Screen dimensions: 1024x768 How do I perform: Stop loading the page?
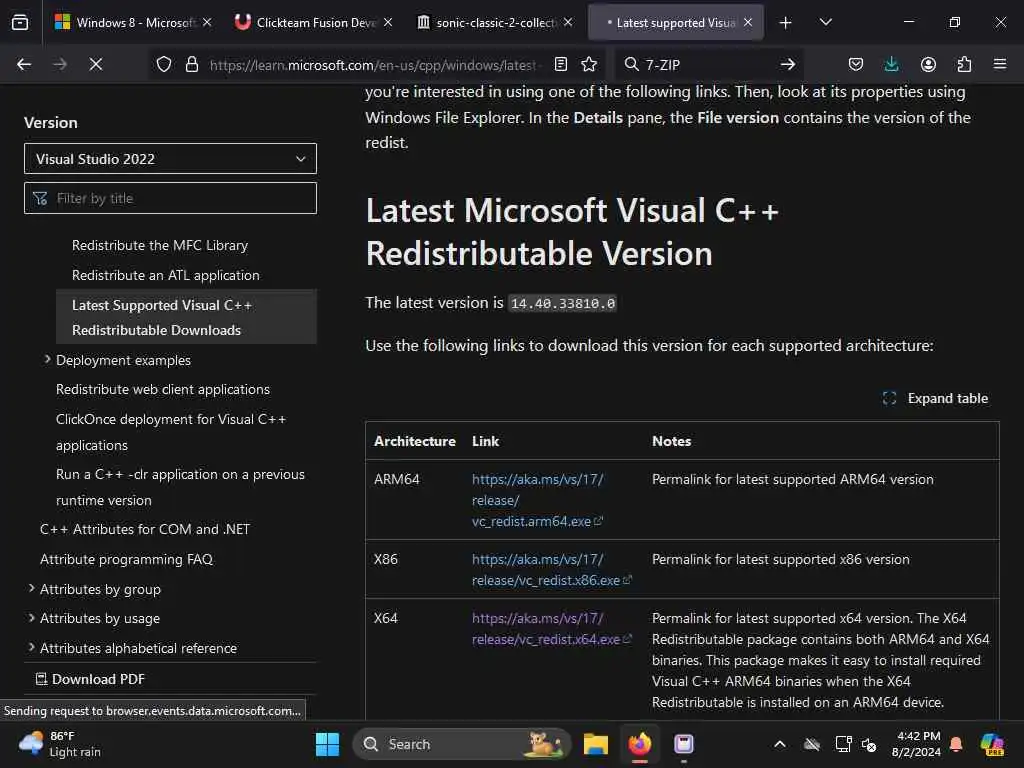tap(95, 64)
